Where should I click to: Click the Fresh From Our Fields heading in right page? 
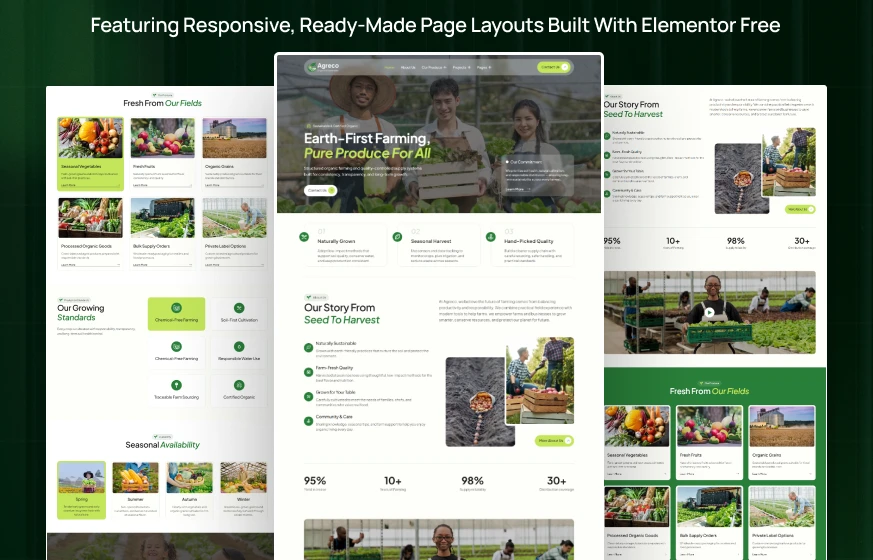(x=709, y=391)
